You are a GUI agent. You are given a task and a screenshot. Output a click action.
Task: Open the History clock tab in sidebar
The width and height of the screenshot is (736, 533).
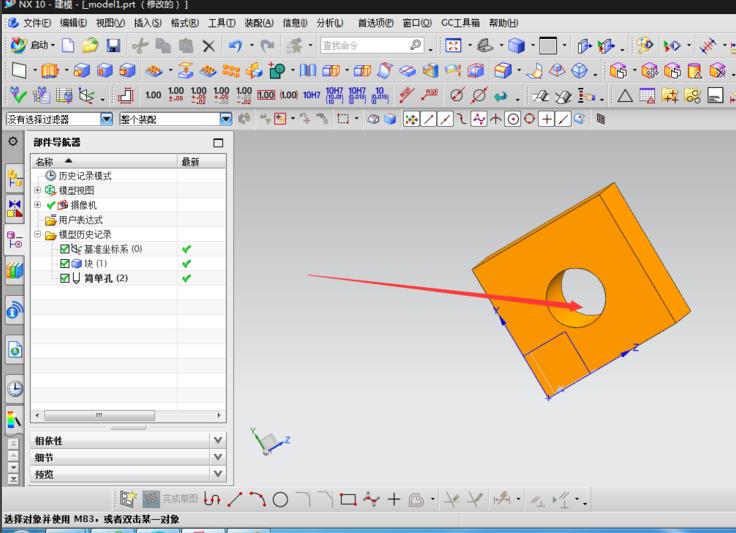coord(15,389)
